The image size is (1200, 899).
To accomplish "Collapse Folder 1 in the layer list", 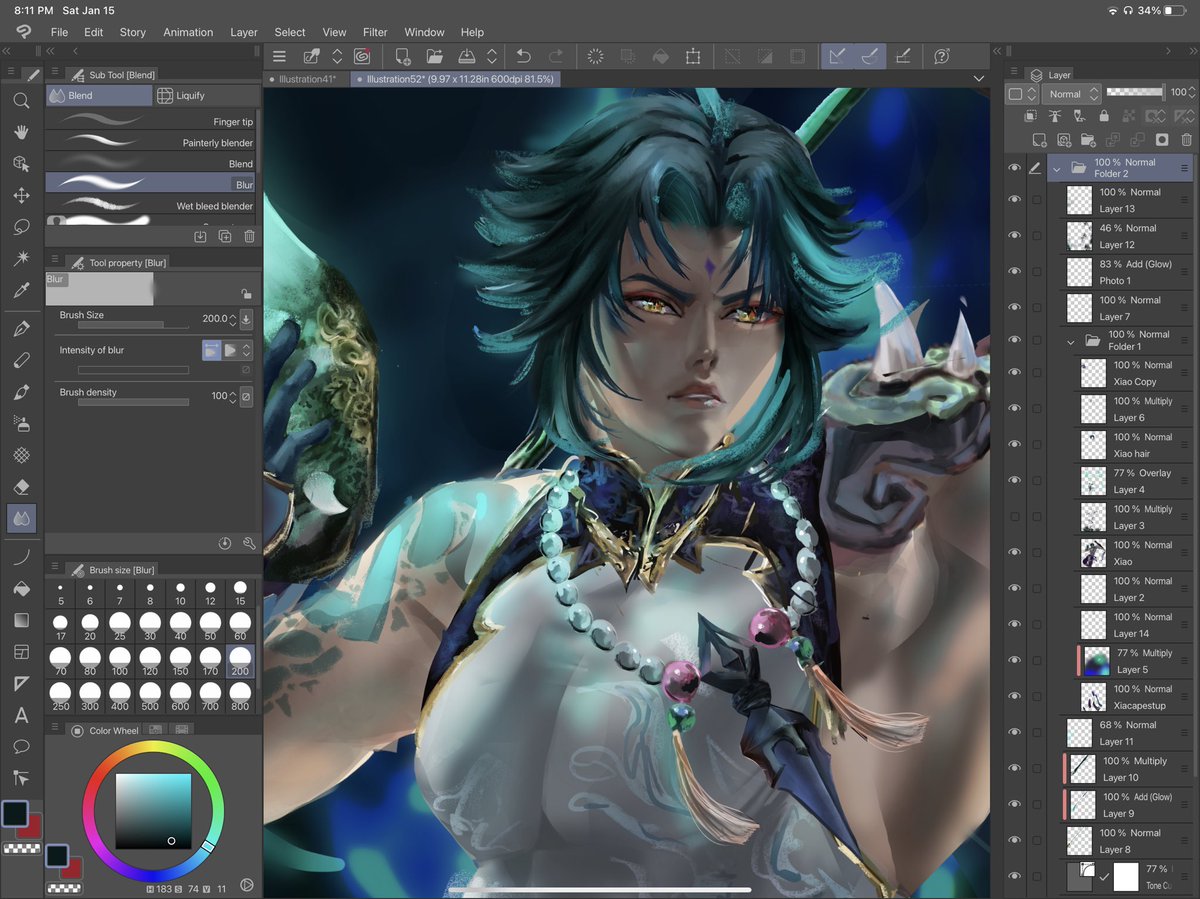I will (x=1071, y=341).
